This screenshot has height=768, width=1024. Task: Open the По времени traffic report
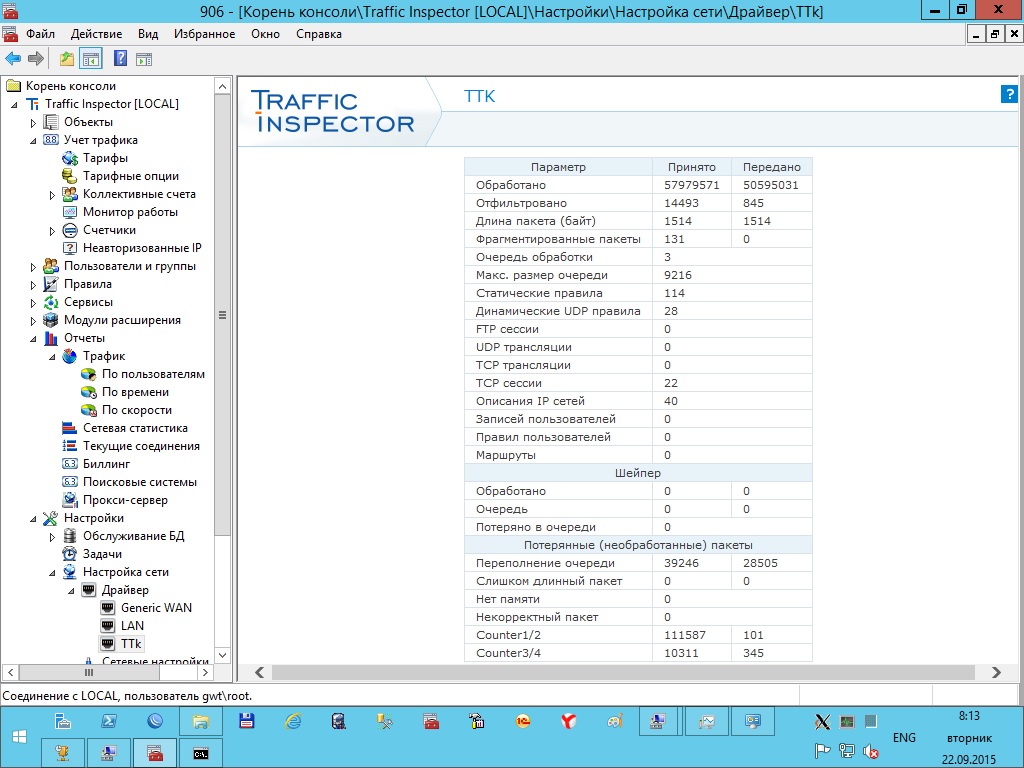[135, 392]
